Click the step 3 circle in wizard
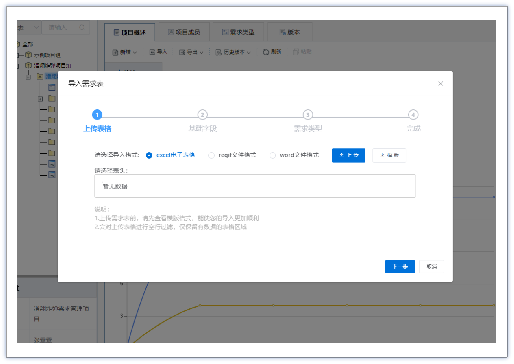 tap(308, 115)
